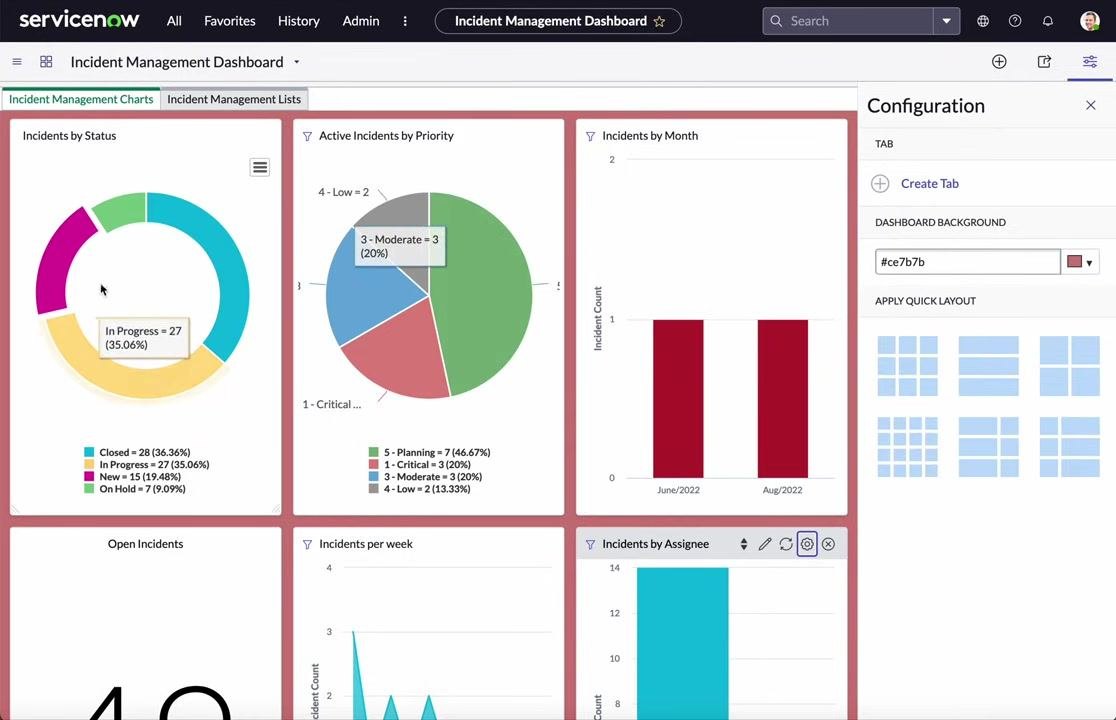1116x720 pixels.
Task: Click the move arrows on Incidents by Assignee
Action: pyautogui.click(x=744, y=544)
